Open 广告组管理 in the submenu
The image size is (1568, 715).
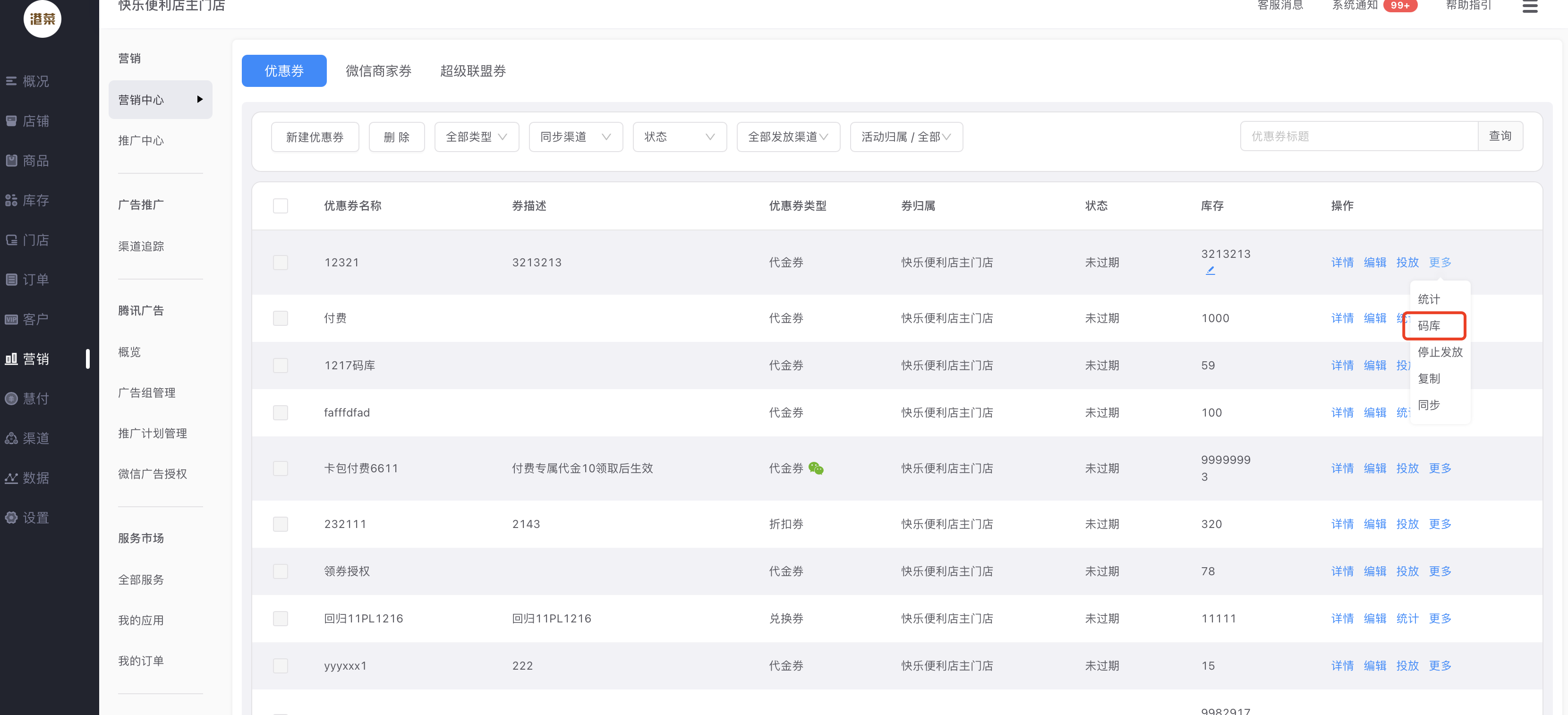147,393
